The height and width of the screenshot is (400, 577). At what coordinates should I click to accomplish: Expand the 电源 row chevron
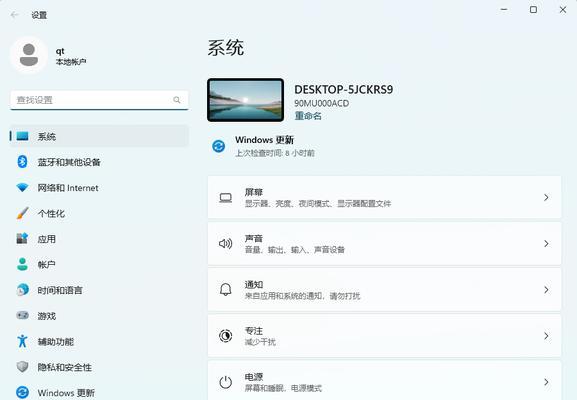click(x=546, y=382)
